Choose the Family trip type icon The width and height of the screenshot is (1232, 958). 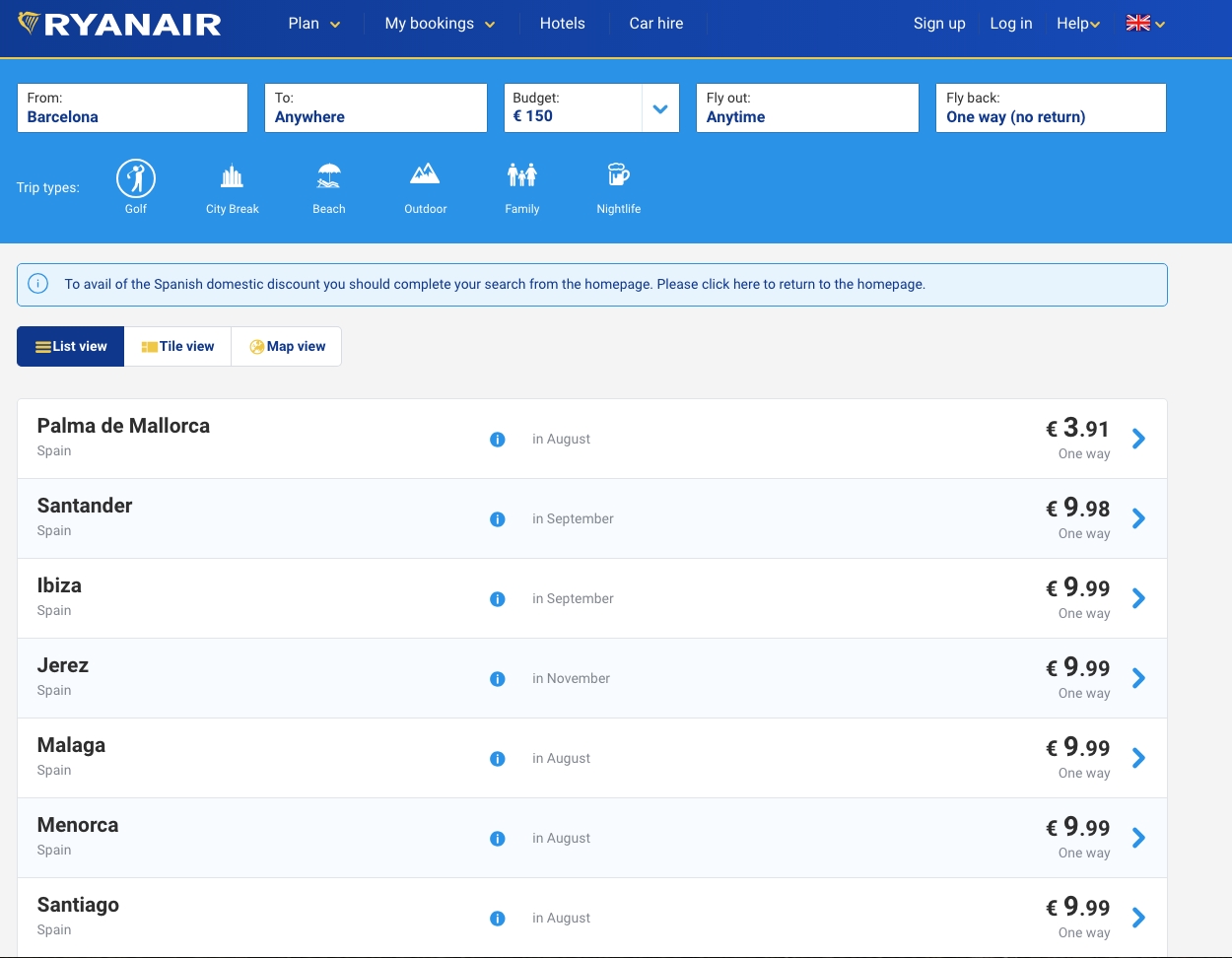[x=521, y=176]
